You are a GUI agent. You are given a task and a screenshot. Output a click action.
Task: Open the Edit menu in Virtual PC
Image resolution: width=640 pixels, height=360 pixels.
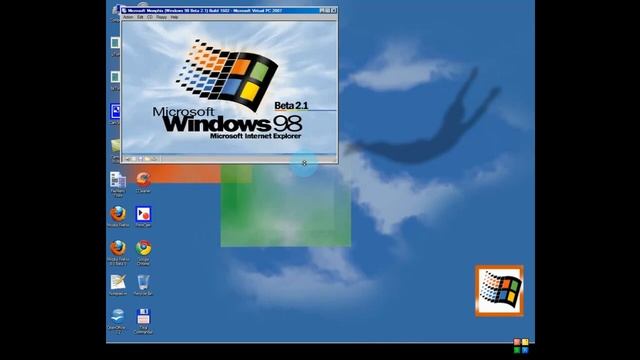[140, 17]
